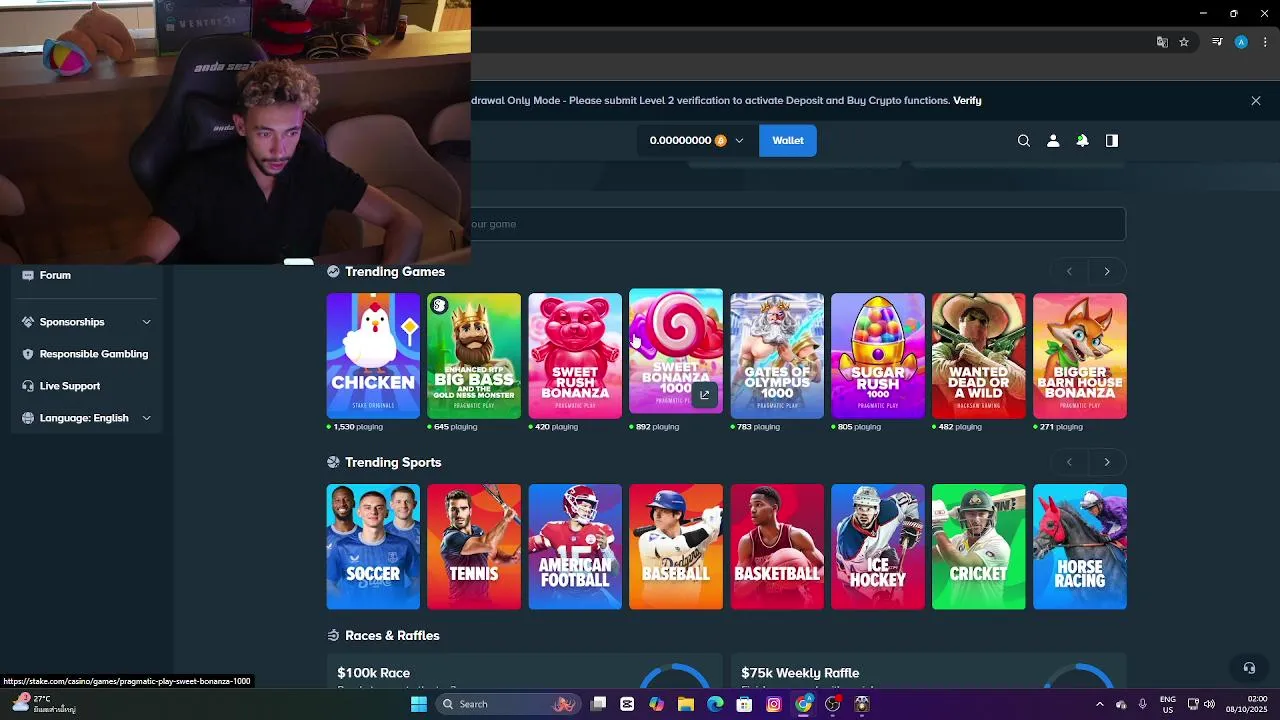
Task: Go to next Trending Games page arrow
Action: click(1107, 271)
